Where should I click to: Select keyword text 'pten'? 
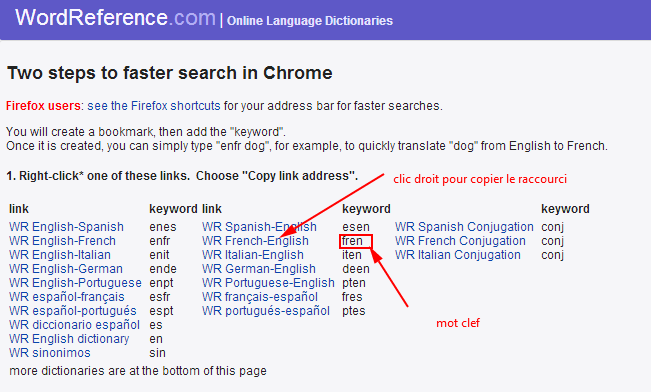coord(354,283)
